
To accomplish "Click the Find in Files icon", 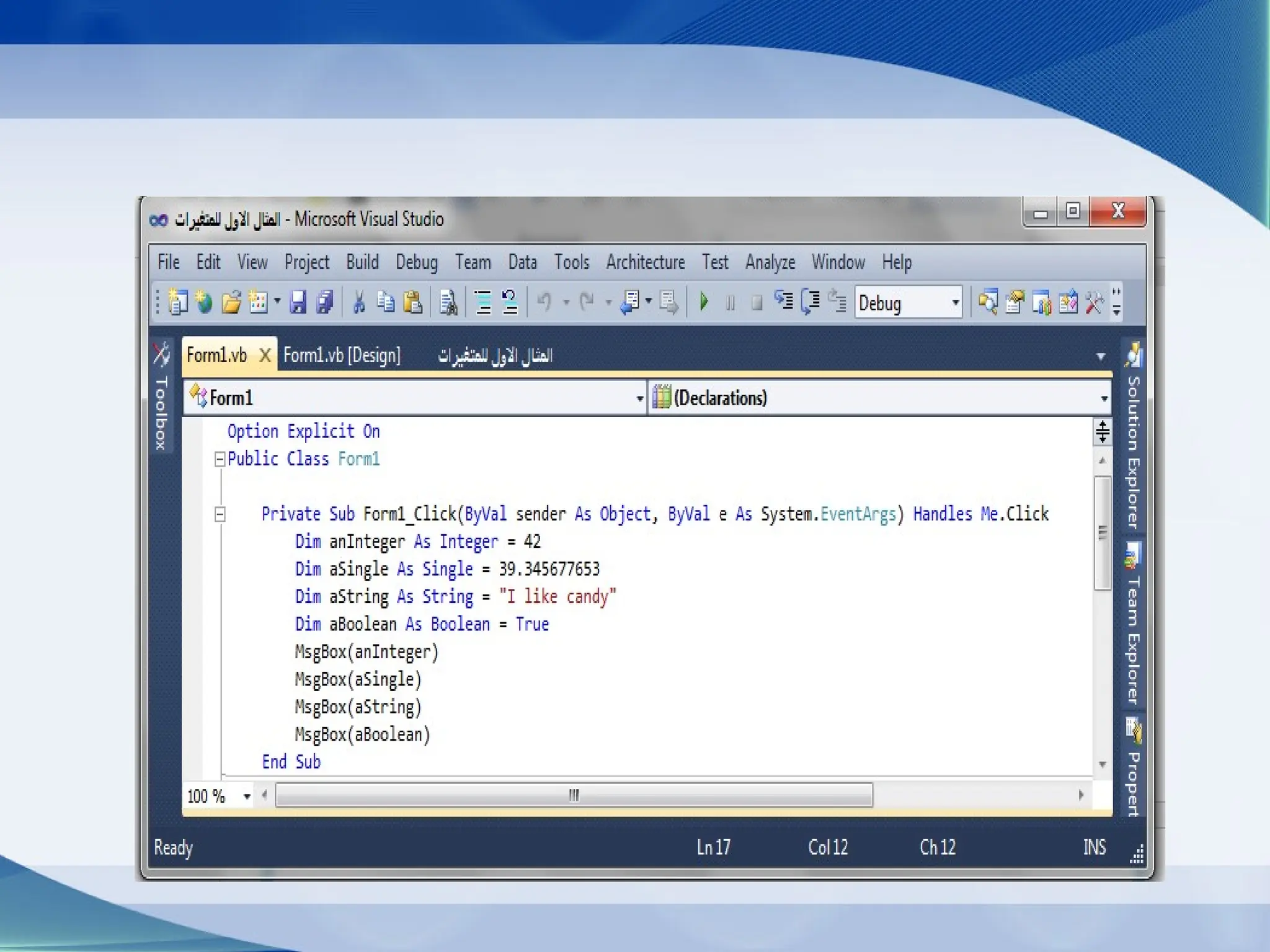I will (x=448, y=302).
